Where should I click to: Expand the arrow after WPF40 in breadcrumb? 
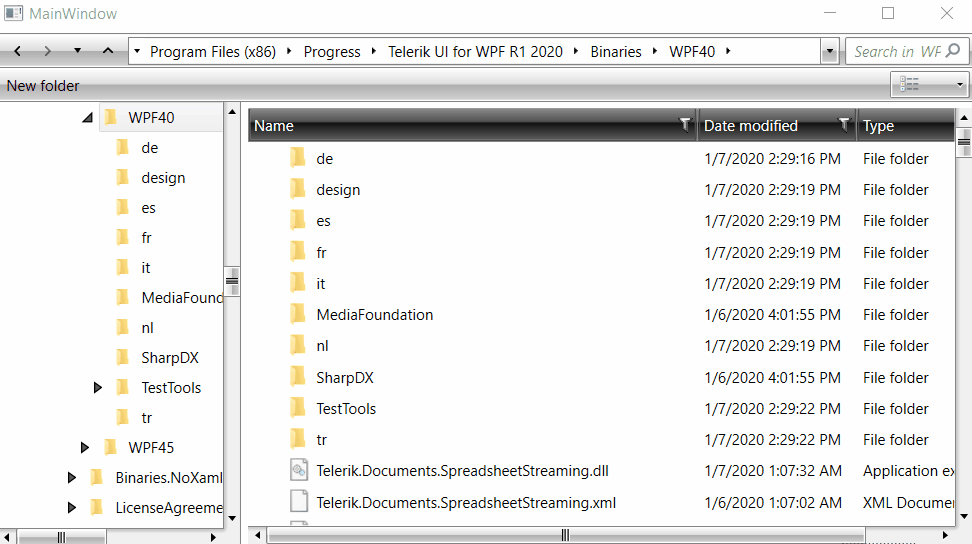(728, 51)
